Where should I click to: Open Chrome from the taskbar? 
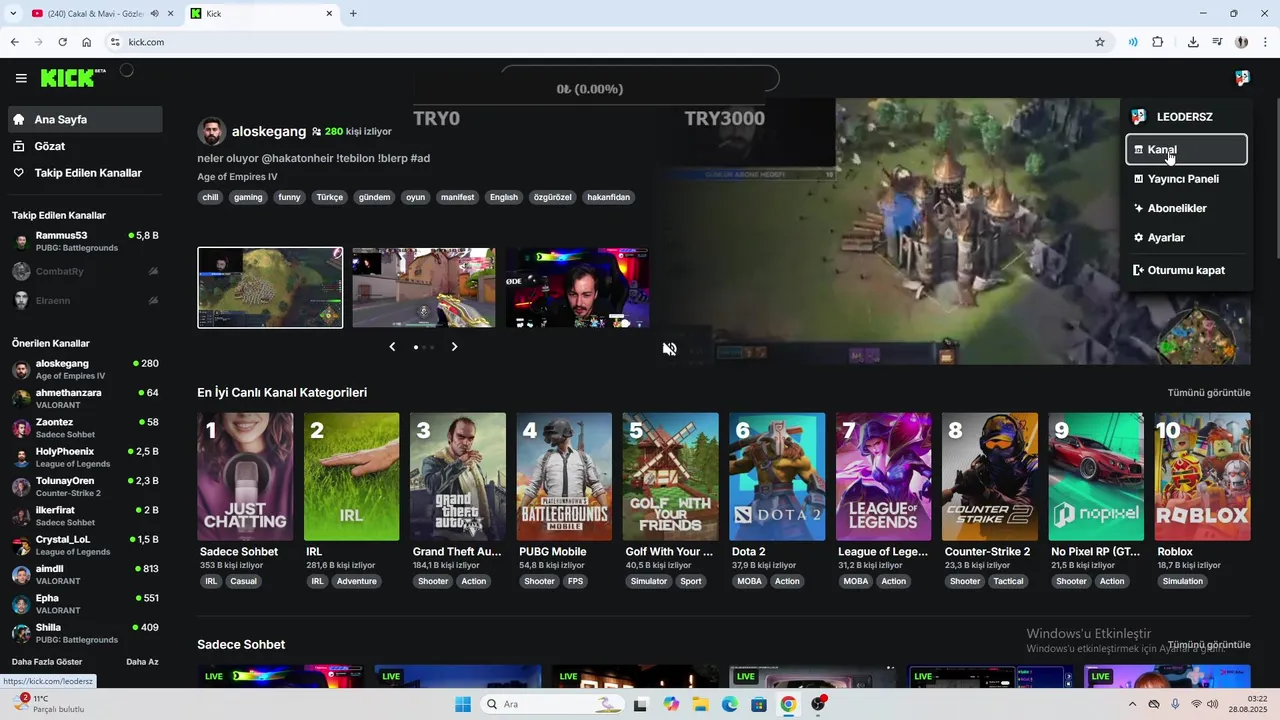[x=788, y=704]
